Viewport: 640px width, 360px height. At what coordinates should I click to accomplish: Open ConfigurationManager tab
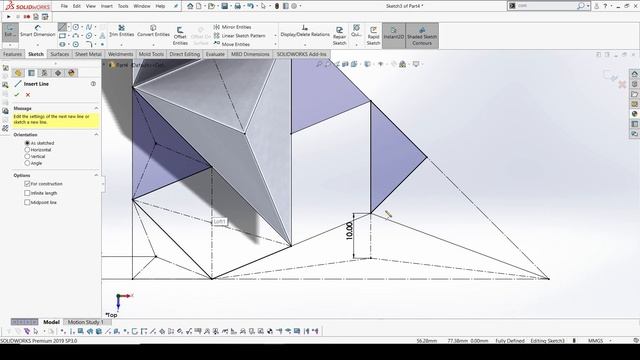[x=44, y=73]
